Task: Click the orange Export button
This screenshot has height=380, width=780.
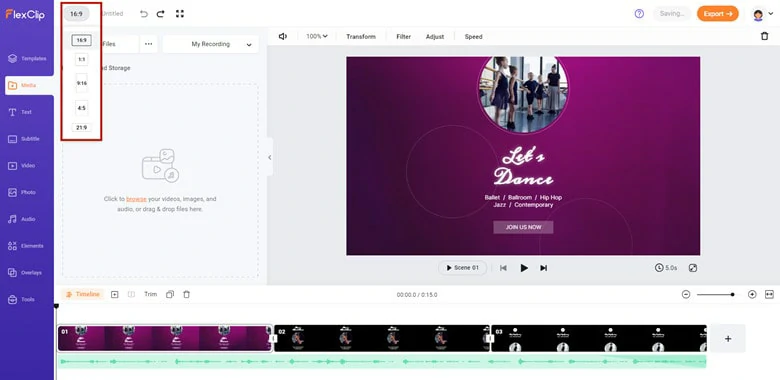Action: click(x=718, y=14)
